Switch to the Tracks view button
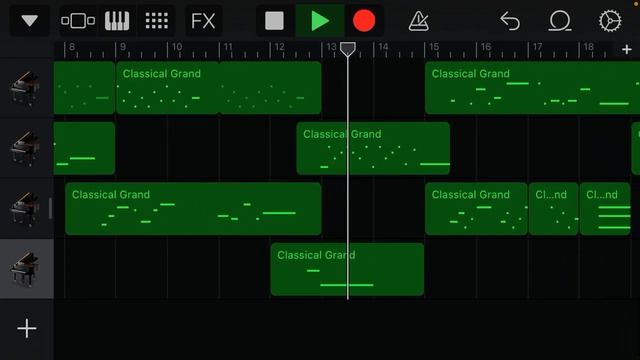The height and width of the screenshot is (360, 640). (78, 20)
